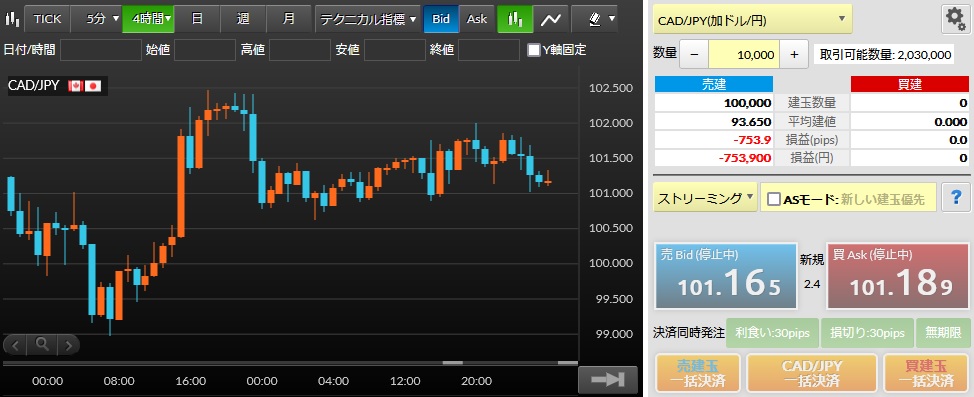Switch to line chart type icon
This screenshot has height=397, width=974.
pyautogui.click(x=550, y=19)
